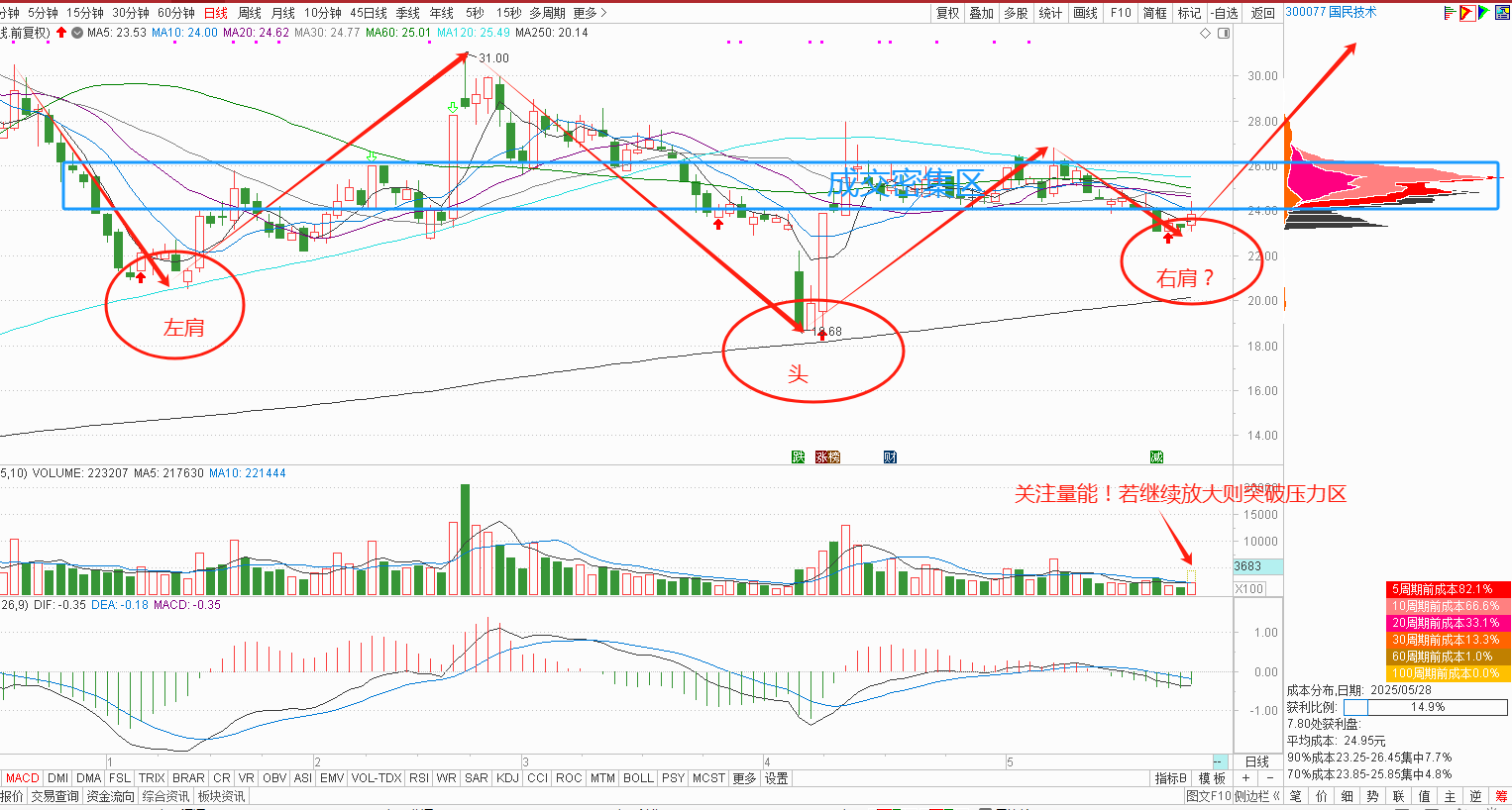Click the red up-arrow beside 前复权 label
The image size is (1512, 810).
[x=61, y=33]
